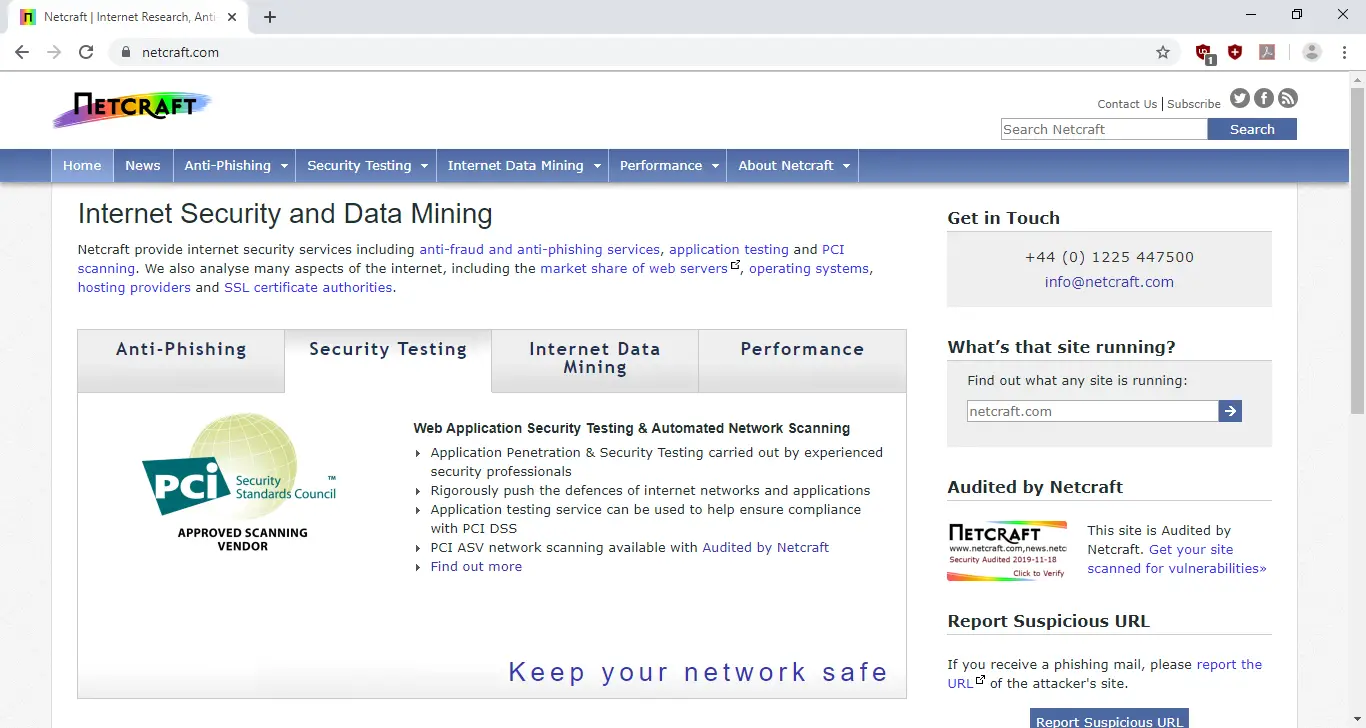Submit the site lookup arrow button
Image resolution: width=1366 pixels, height=728 pixels.
click(x=1230, y=411)
